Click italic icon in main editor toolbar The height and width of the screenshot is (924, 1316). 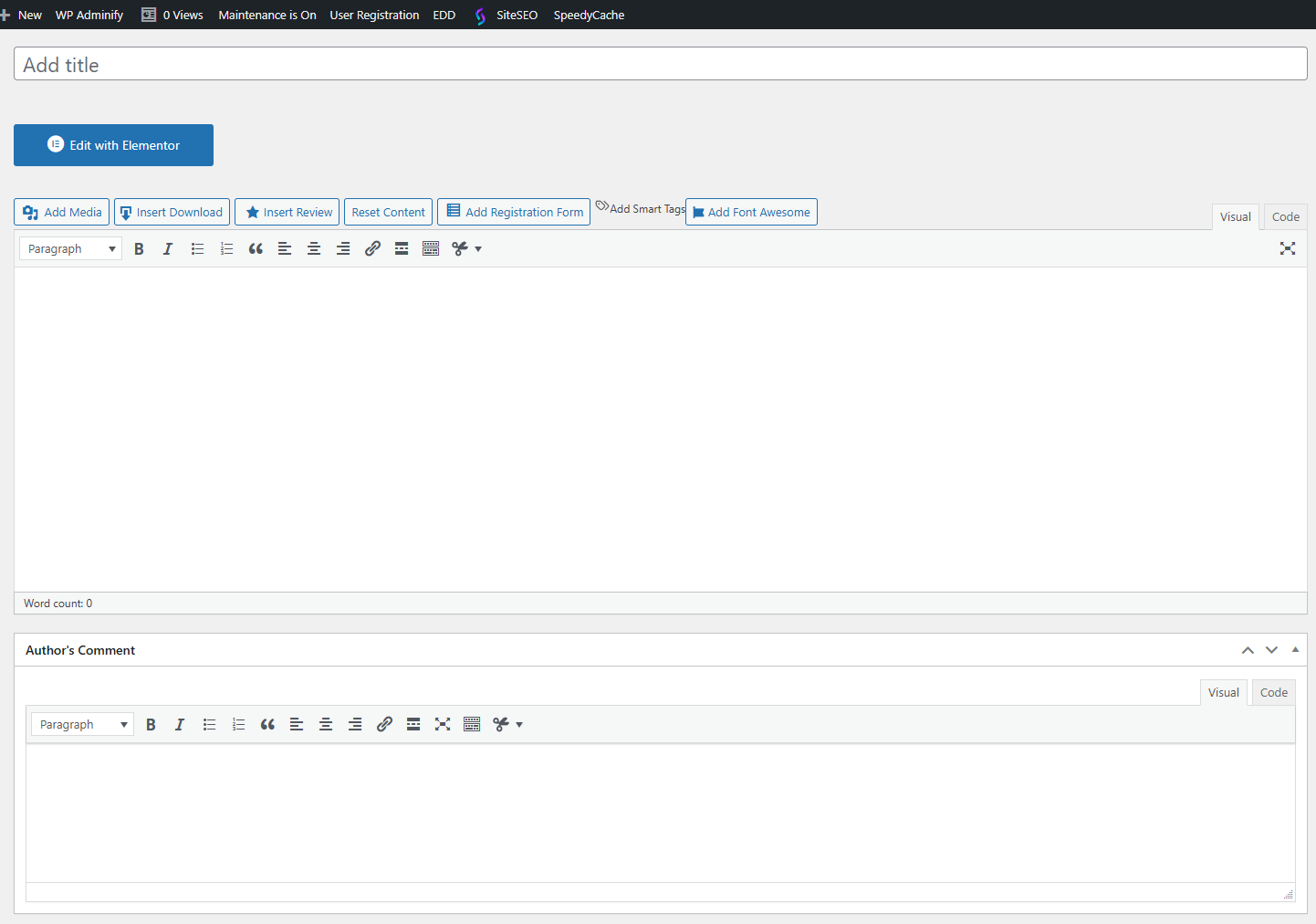click(x=168, y=249)
